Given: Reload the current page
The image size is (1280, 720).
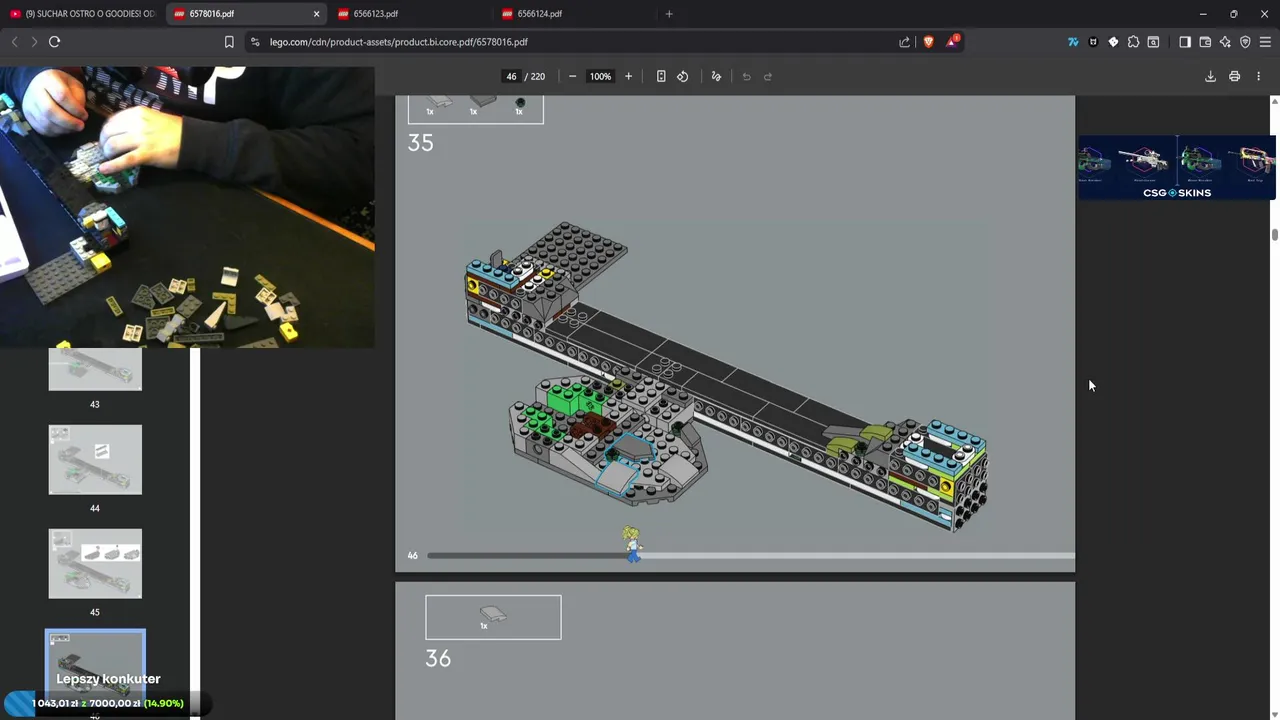Looking at the screenshot, I should pyautogui.click(x=55, y=42).
